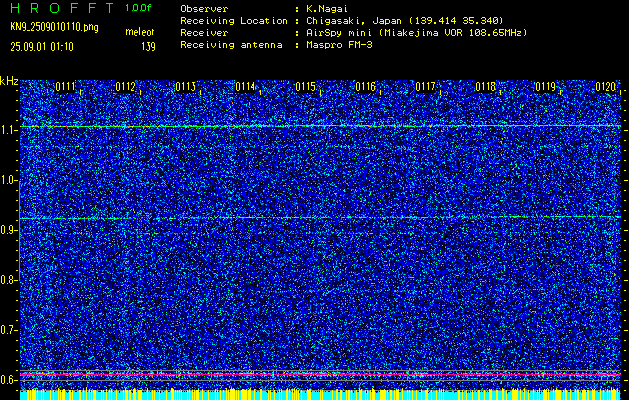Click the 0120 time marker
The image size is (629, 400).
(605, 87)
